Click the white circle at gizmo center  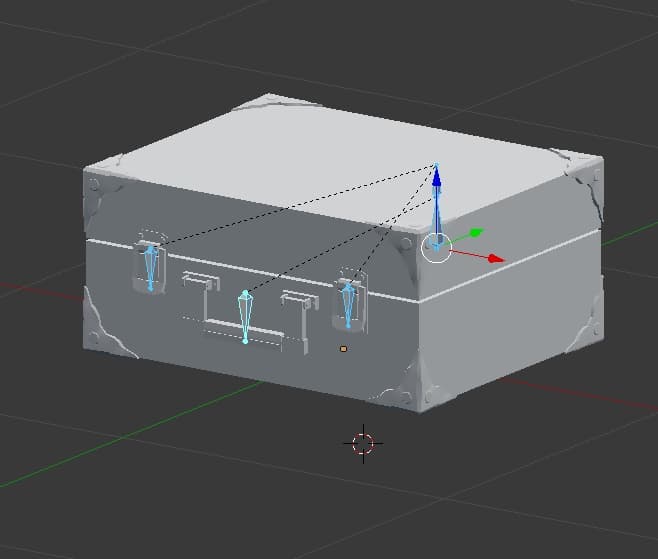coord(436,246)
